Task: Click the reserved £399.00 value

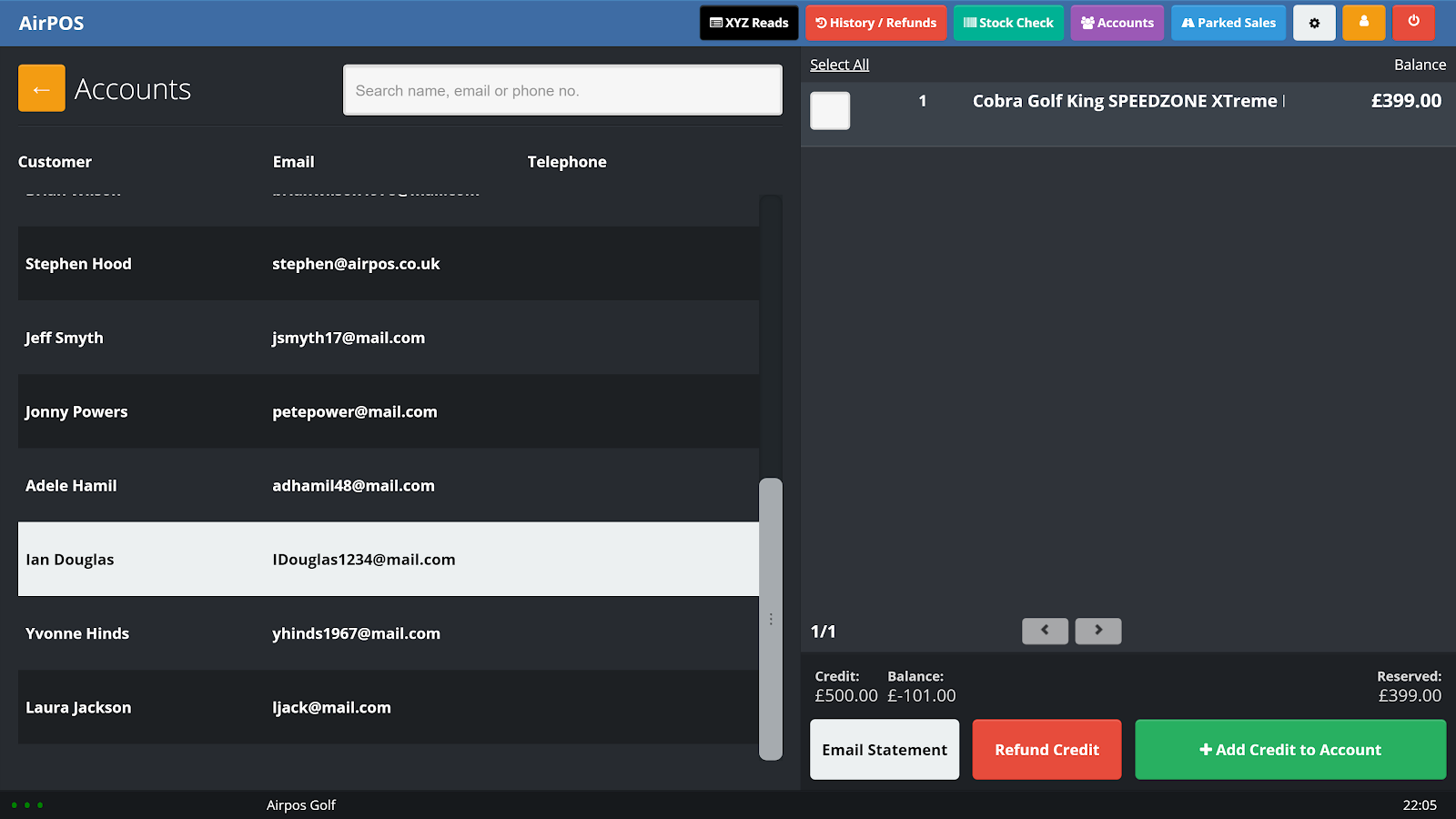Action: 1410,696
